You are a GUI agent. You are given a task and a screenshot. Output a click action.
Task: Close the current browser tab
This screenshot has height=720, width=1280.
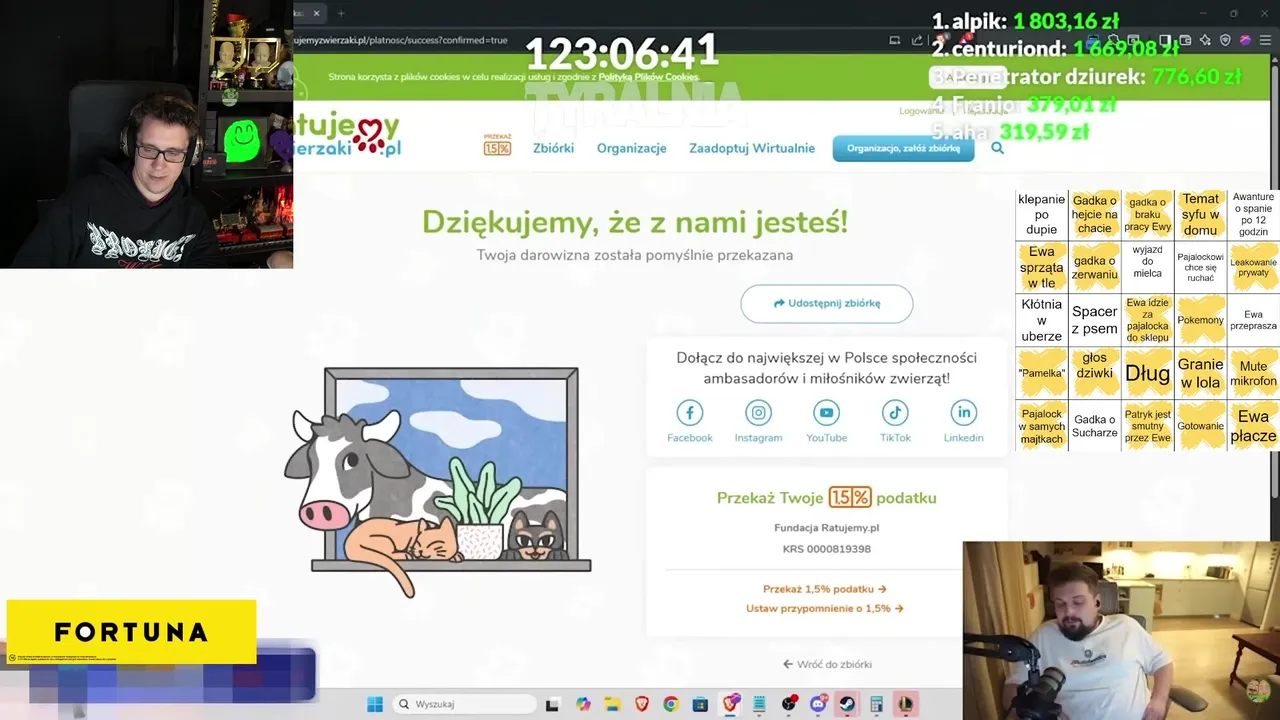pos(316,13)
